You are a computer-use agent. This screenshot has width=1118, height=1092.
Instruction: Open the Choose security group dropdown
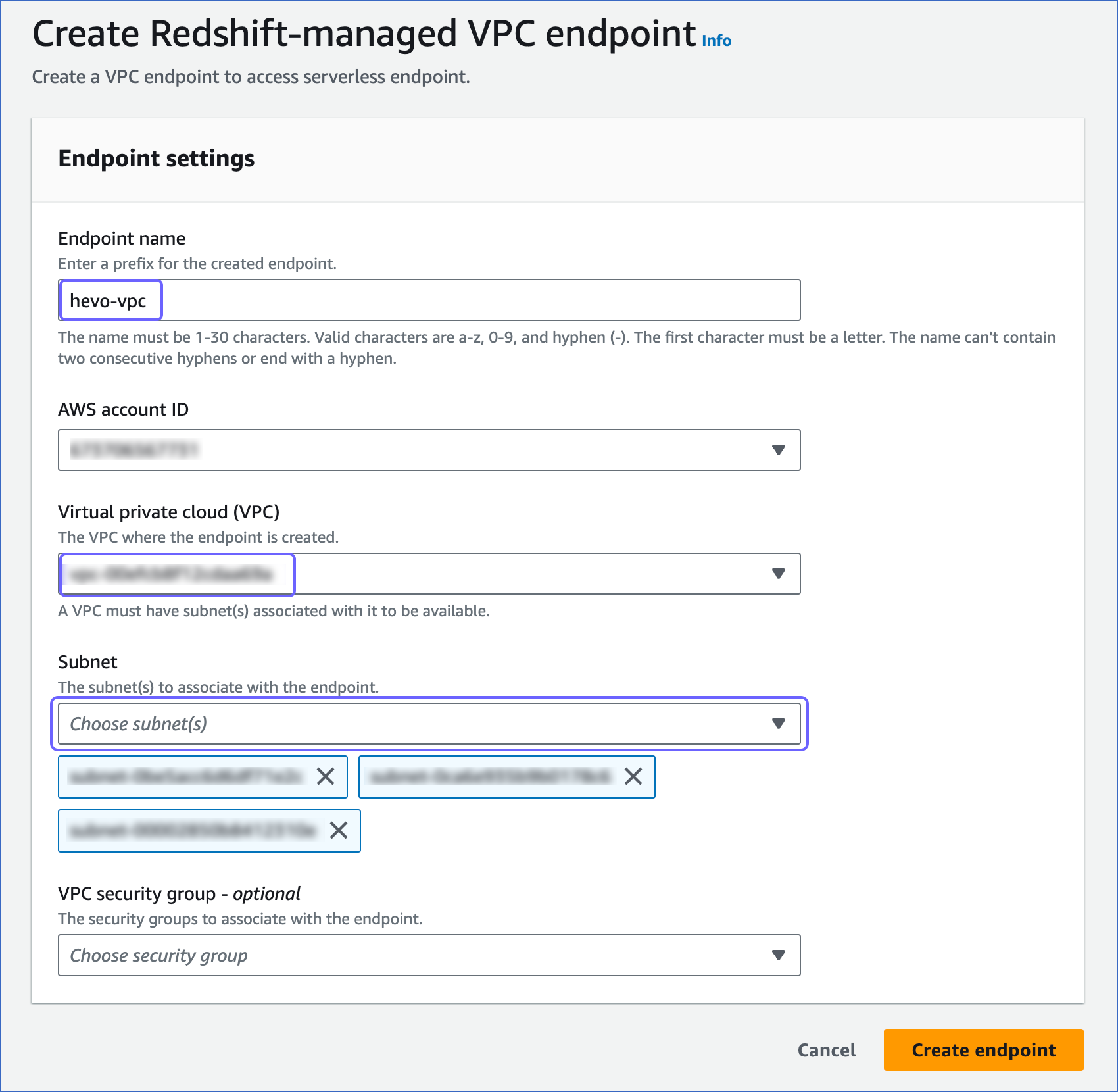tap(427, 955)
